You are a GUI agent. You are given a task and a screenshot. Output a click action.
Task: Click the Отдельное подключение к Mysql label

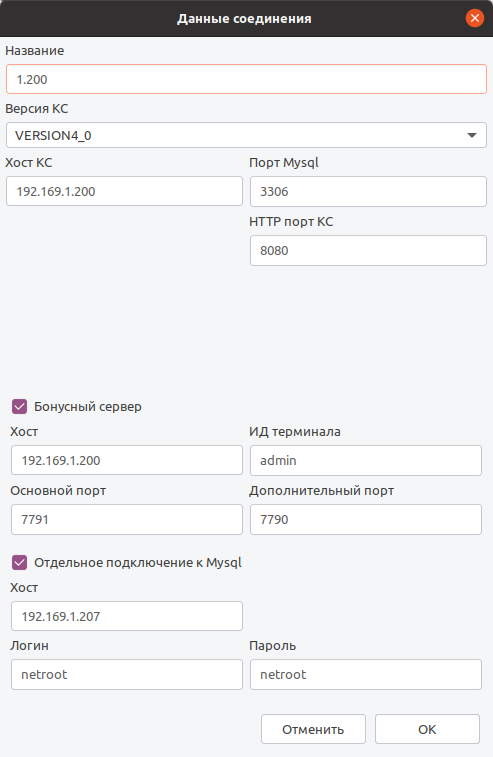[x=138, y=562]
